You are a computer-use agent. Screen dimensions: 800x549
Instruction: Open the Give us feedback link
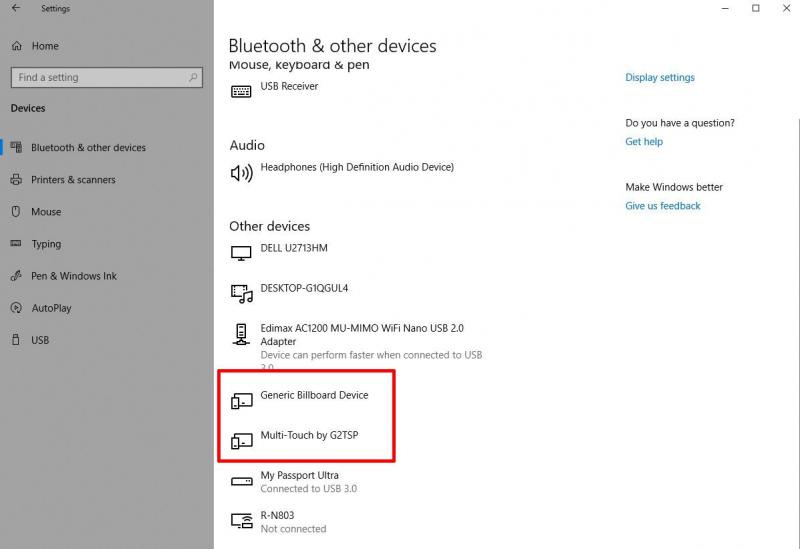(663, 206)
